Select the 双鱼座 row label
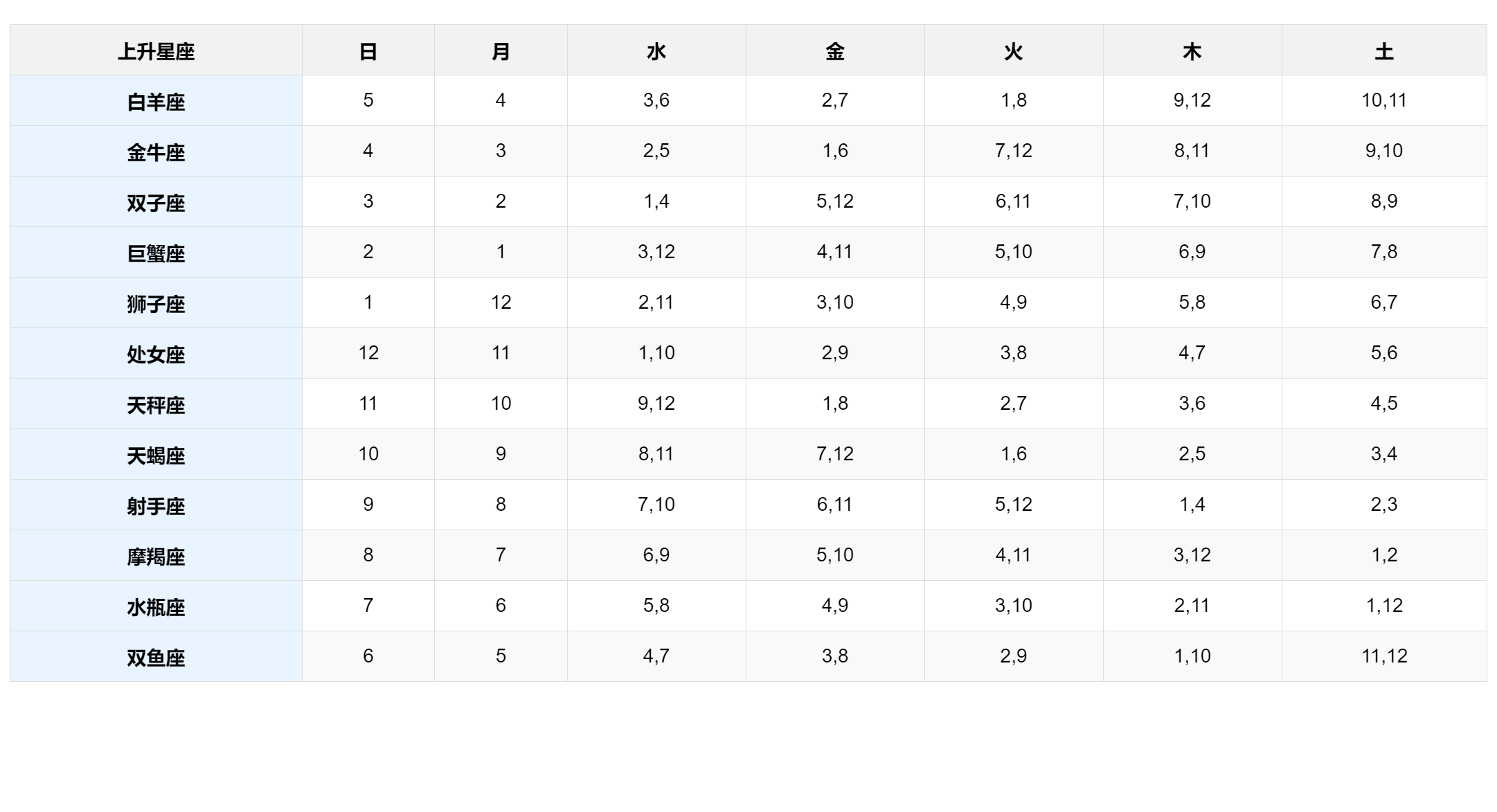1497x812 pixels. click(x=156, y=657)
